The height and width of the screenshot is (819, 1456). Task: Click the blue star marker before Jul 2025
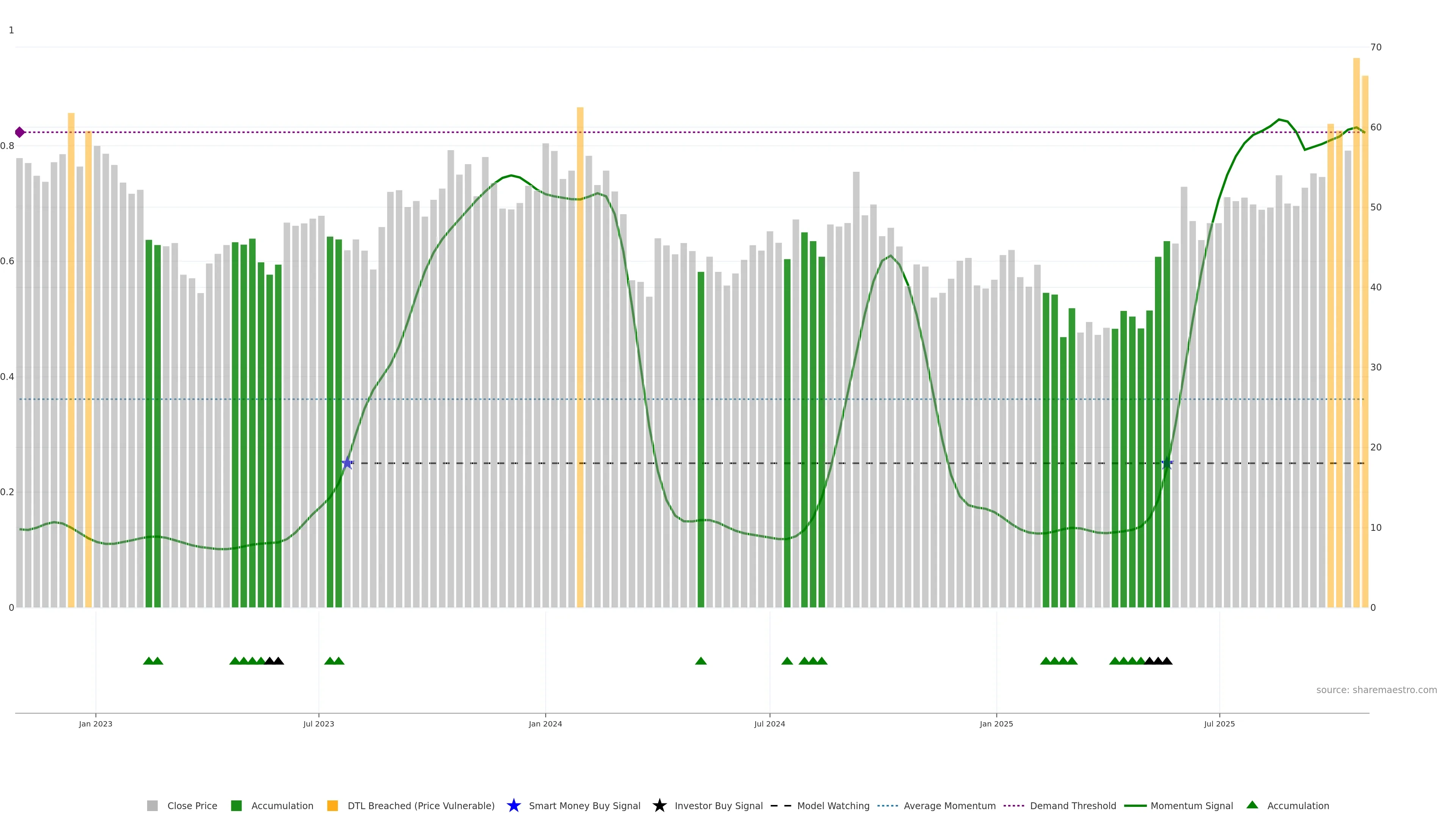1167,463
